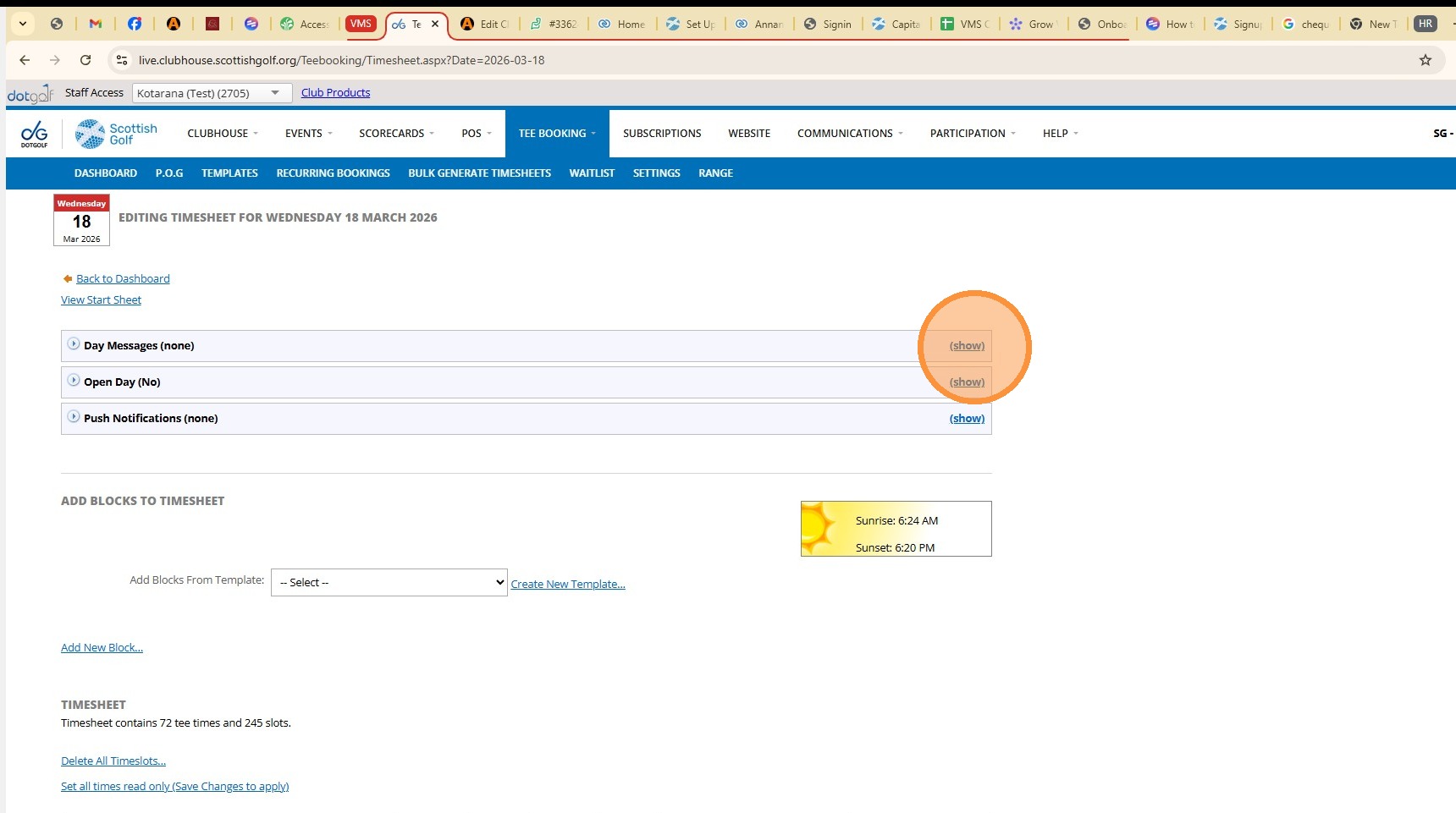Open the CLUBHOUSE menu
The height and width of the screenshot is (813, 1456).
[223, 134]
